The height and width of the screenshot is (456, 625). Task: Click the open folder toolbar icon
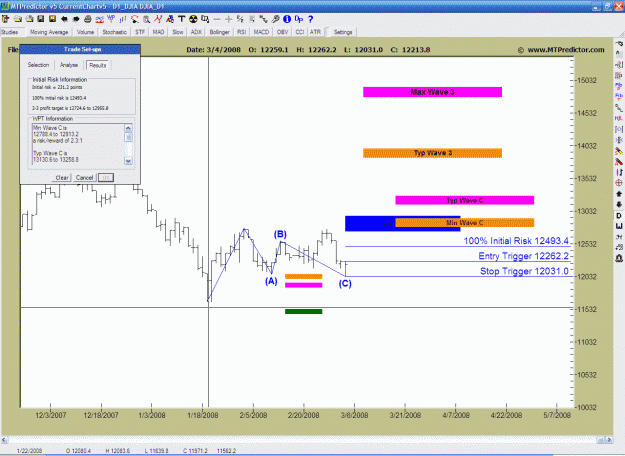18,19
